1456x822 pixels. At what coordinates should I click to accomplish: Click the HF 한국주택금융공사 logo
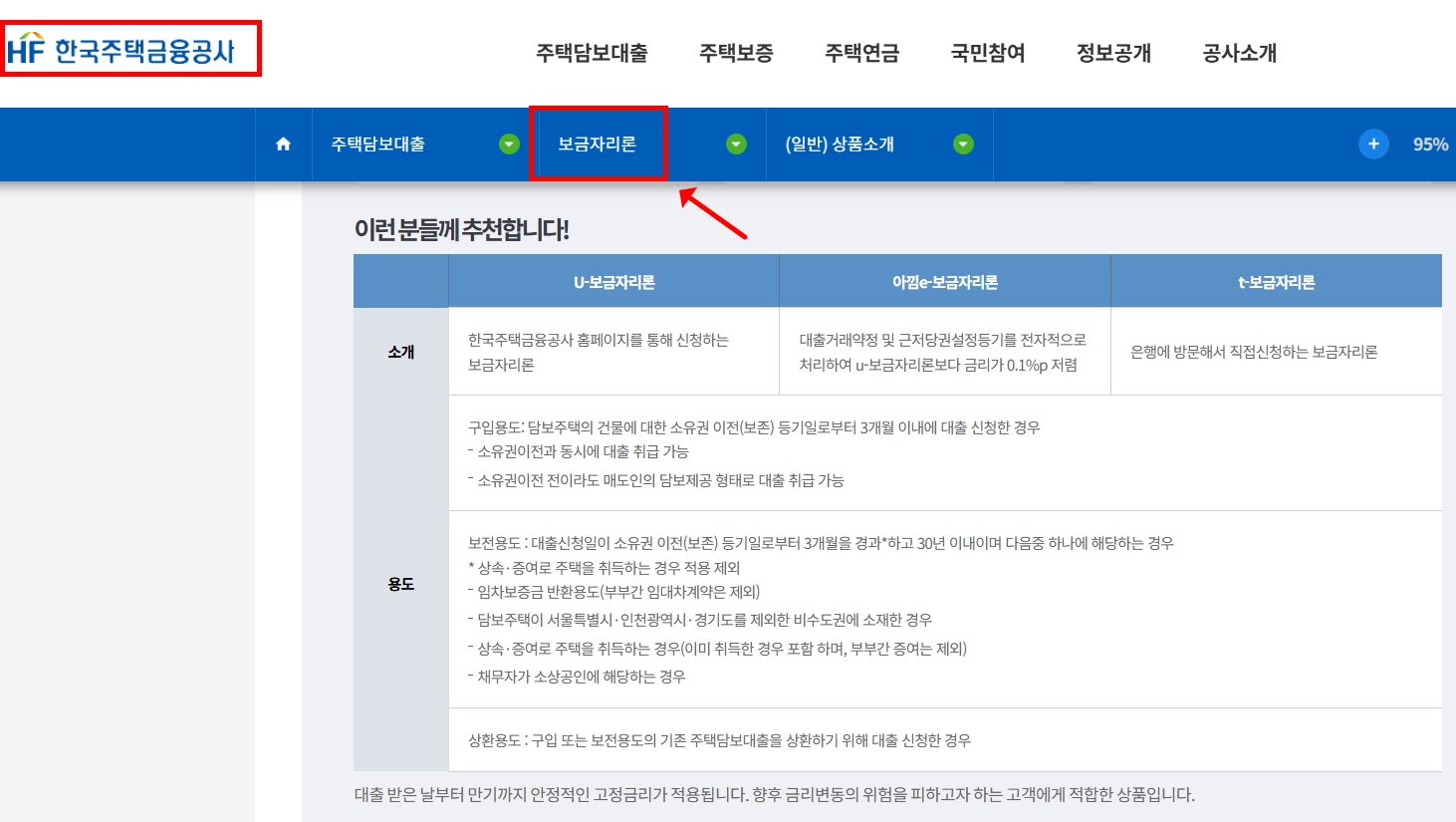click(121, 50)
